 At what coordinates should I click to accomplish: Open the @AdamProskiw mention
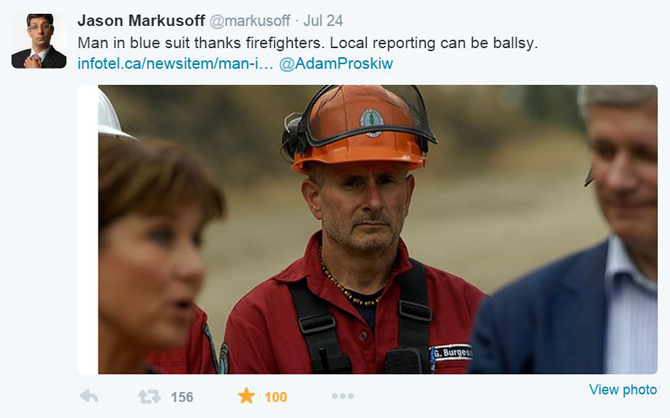[x=336, y=64]
